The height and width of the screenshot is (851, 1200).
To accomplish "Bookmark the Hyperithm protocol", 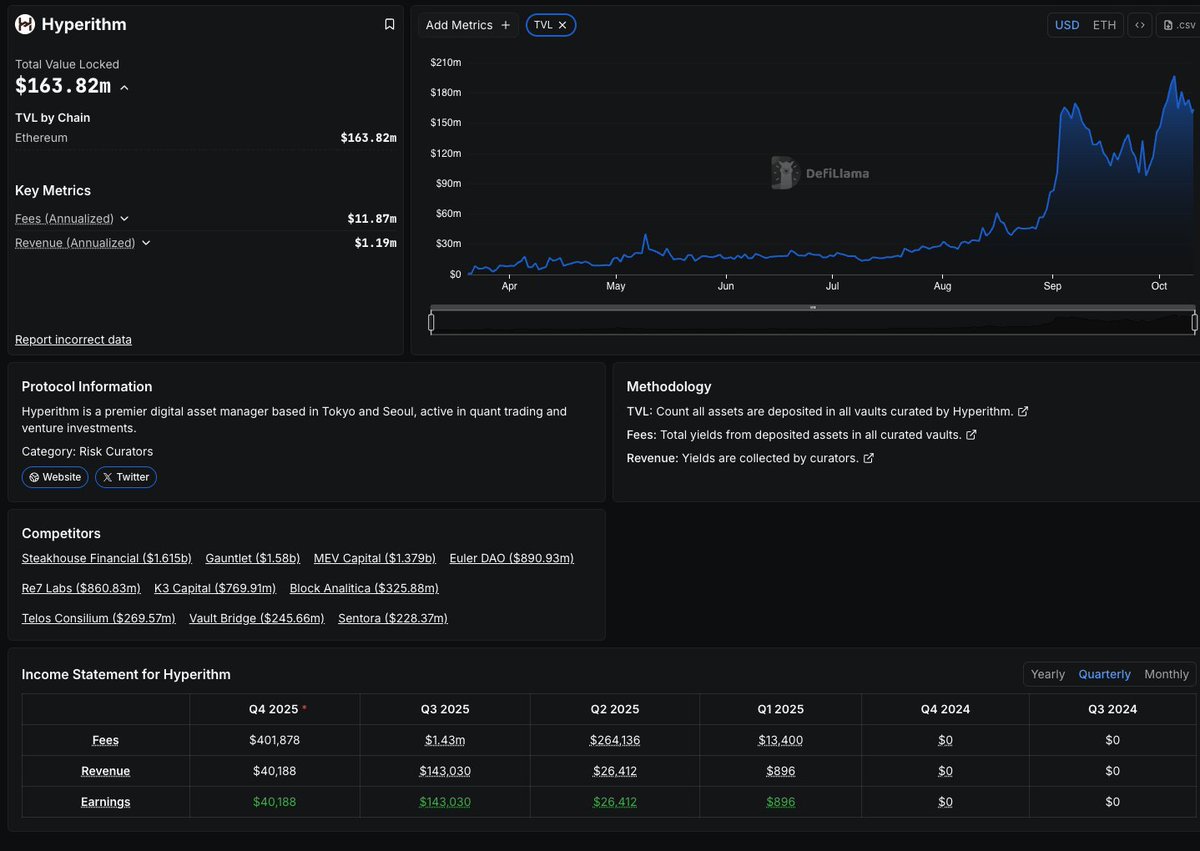I will (x=390, y=24).
